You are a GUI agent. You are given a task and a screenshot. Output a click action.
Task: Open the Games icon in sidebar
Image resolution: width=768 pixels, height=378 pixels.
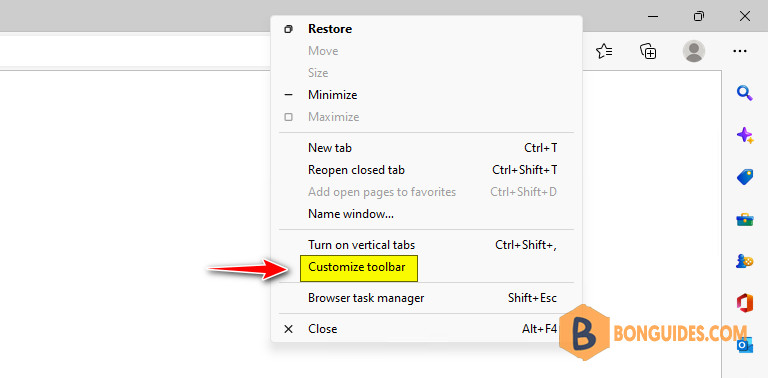pyautogui.click(x=744, y=261)
